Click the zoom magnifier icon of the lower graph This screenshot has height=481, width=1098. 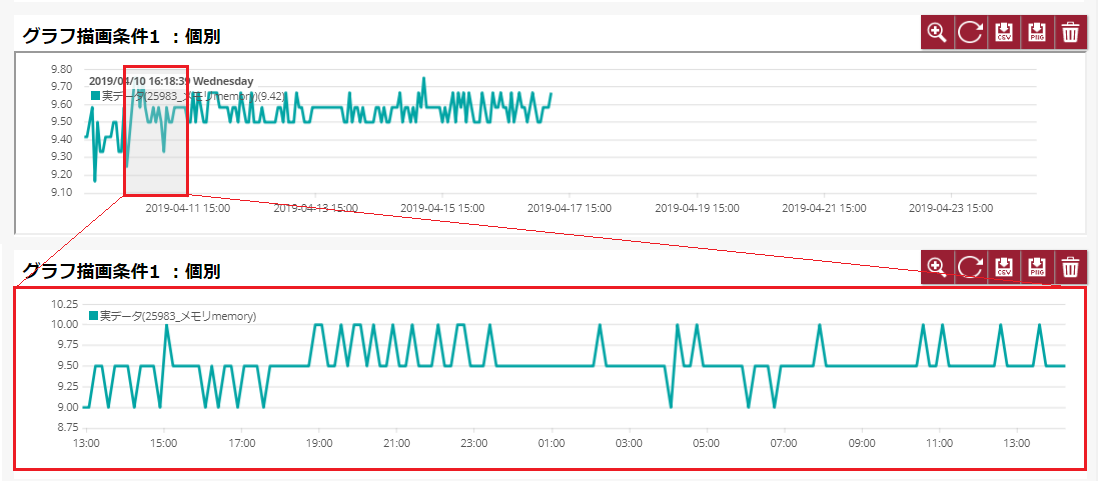(937, 267)
